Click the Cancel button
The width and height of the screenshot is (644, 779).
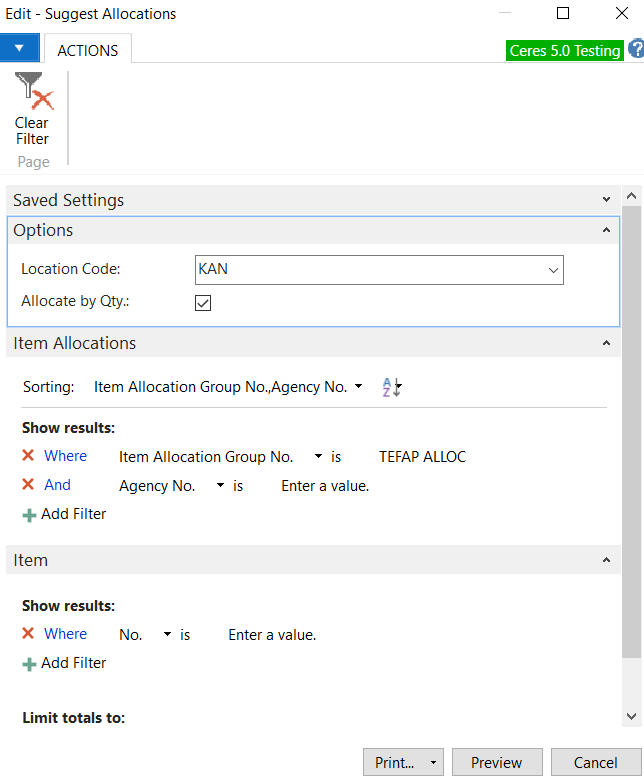596,762
